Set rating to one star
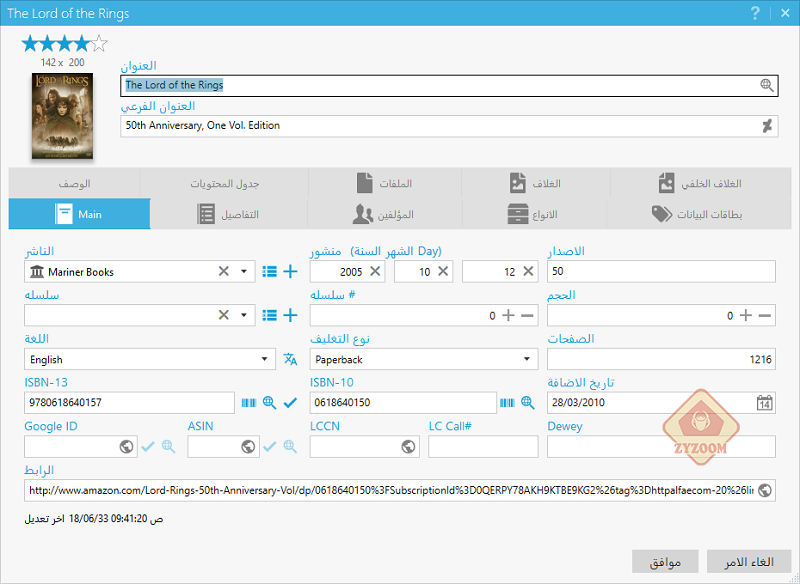 coord(30,44)
